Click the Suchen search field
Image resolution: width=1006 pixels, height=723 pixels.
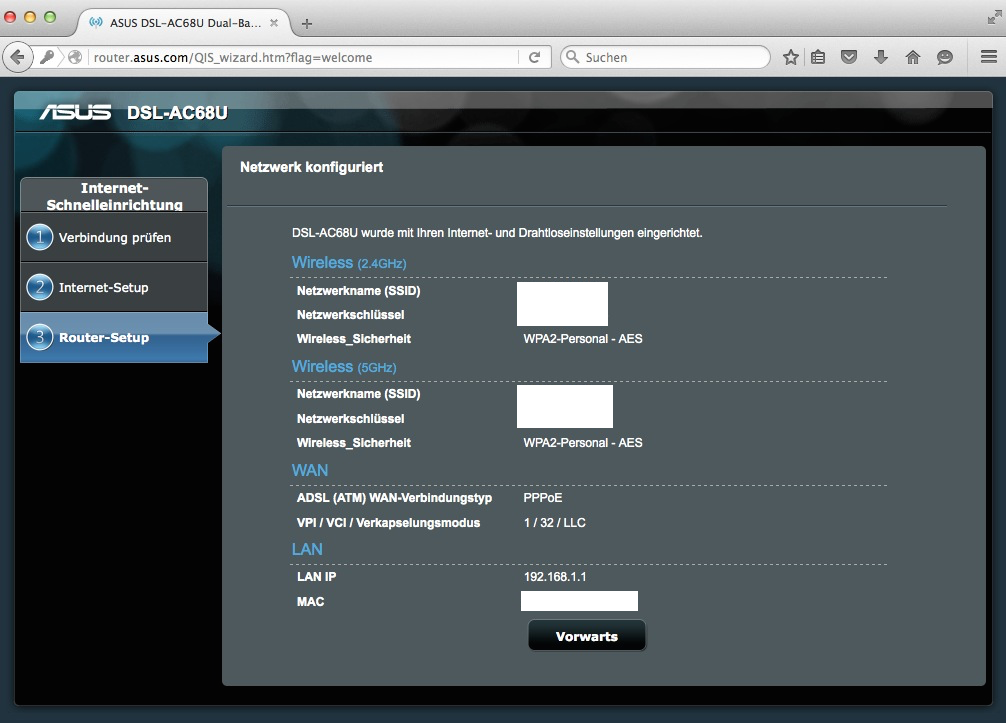665,58
